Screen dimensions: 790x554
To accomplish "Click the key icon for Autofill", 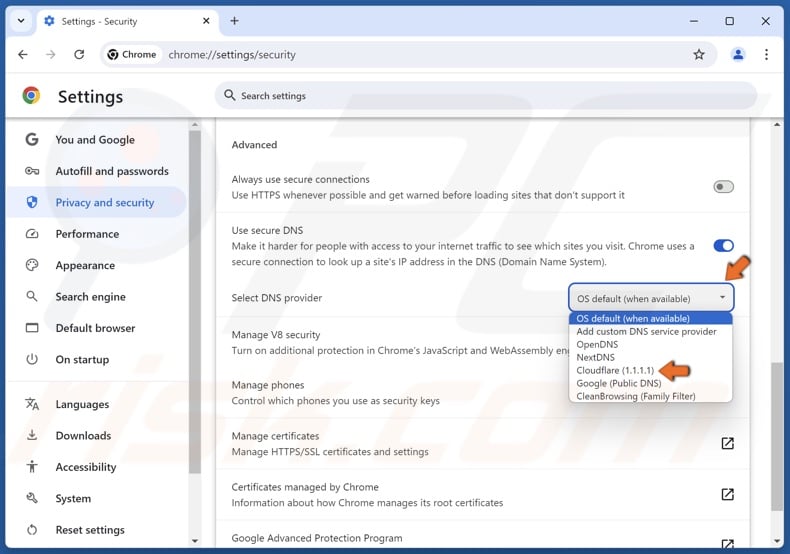I will [32, 171].
